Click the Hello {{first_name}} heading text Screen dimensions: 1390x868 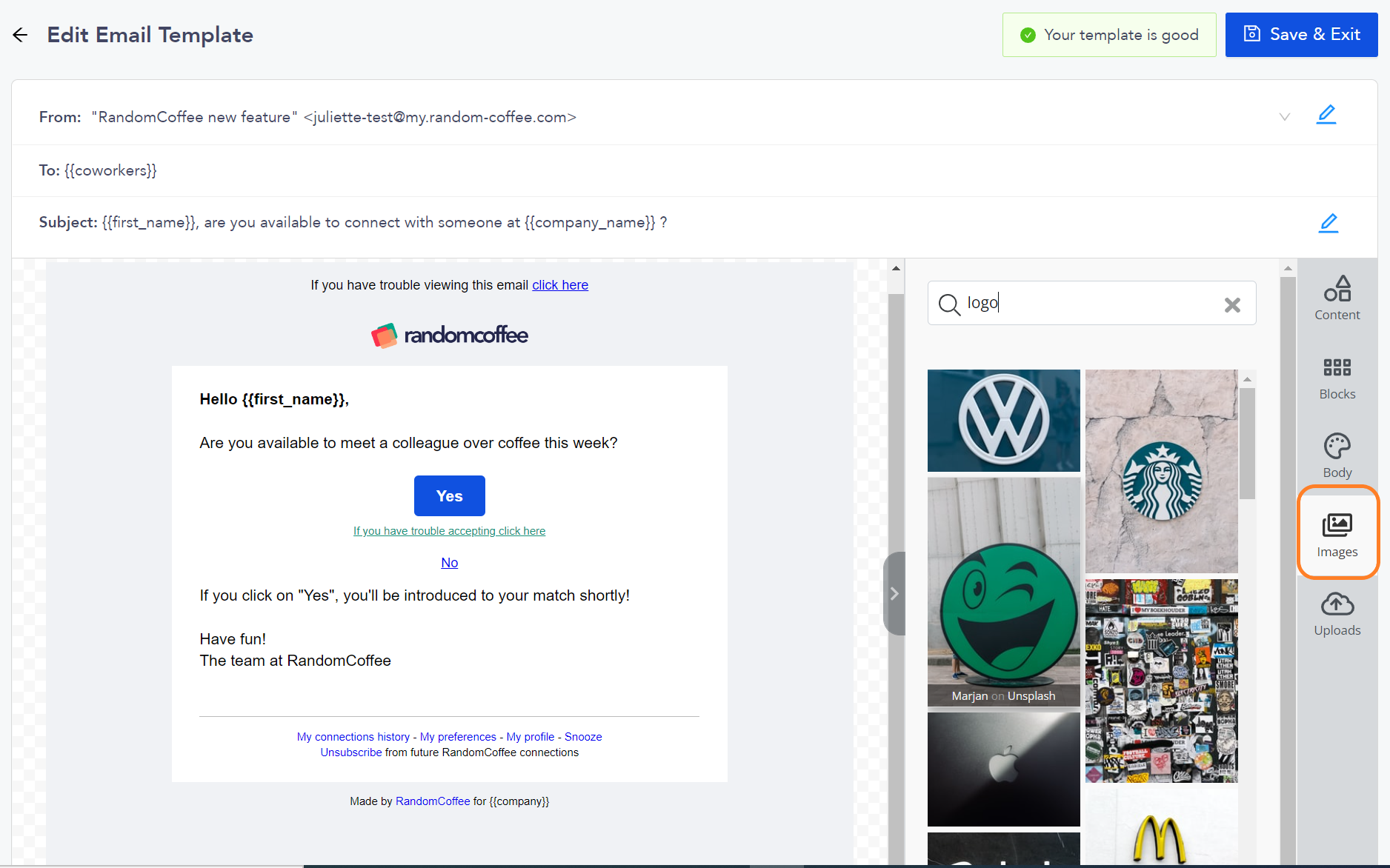(274, 399)
